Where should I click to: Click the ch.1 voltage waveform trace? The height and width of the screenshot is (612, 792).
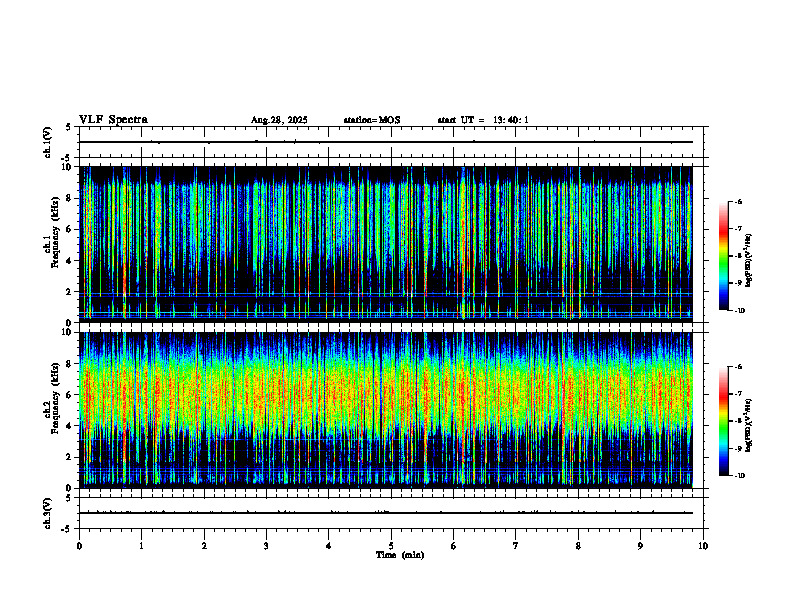point(386,142)
